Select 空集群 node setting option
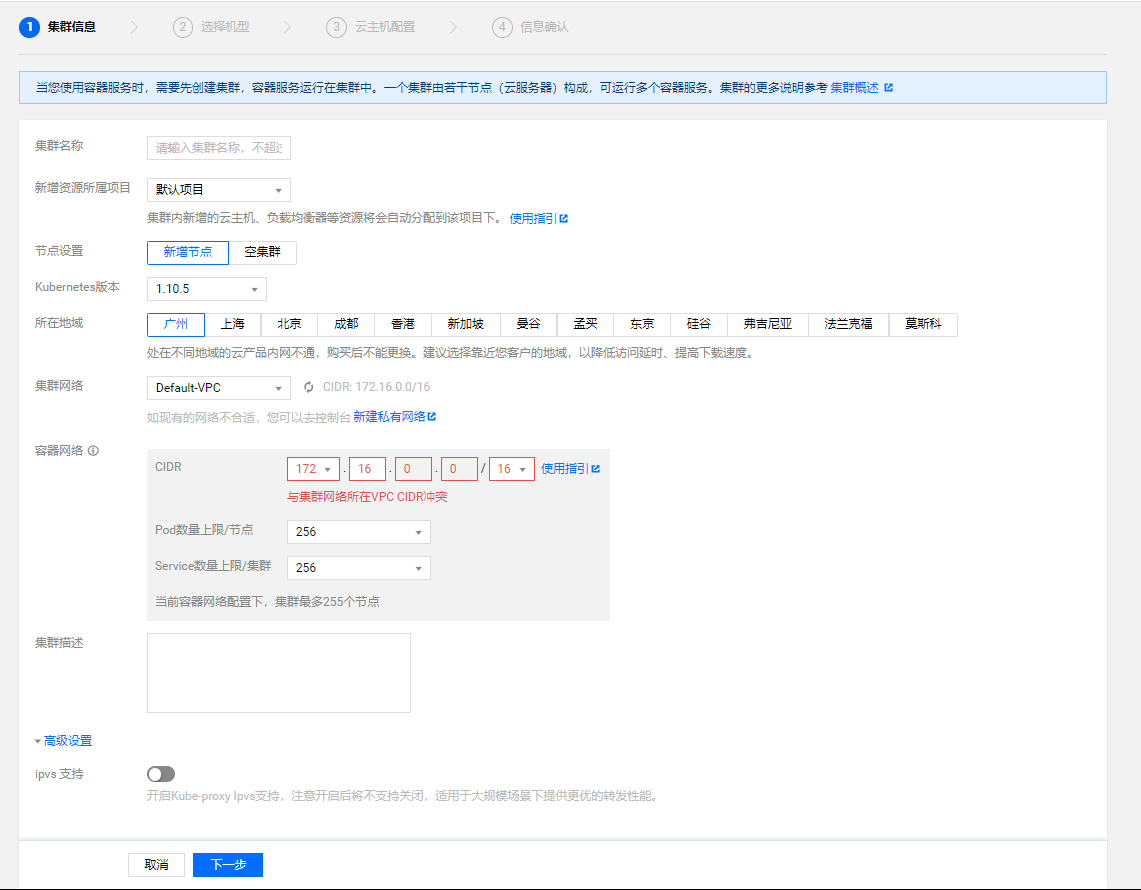Viewport: 1141px width, 890px height. click(263, 252)
